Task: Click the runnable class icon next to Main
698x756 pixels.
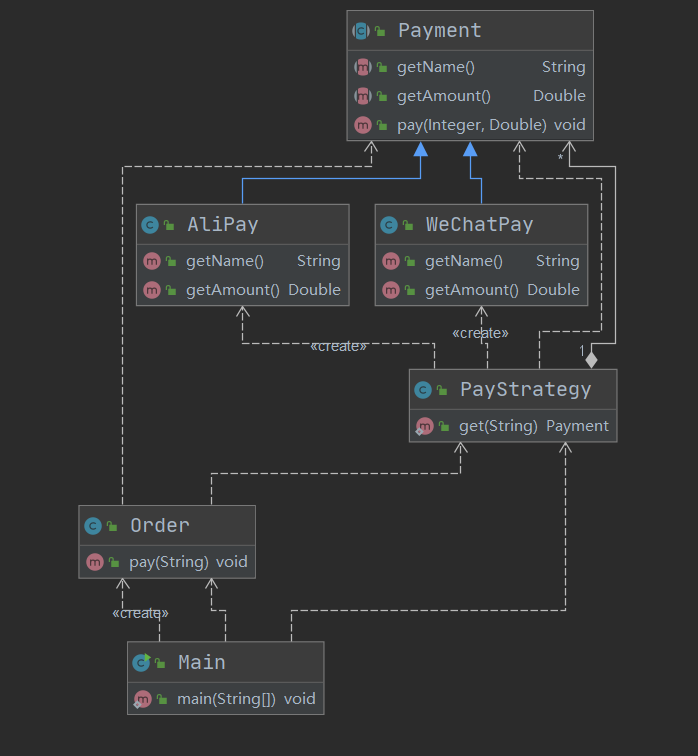Action: point(141,662)
